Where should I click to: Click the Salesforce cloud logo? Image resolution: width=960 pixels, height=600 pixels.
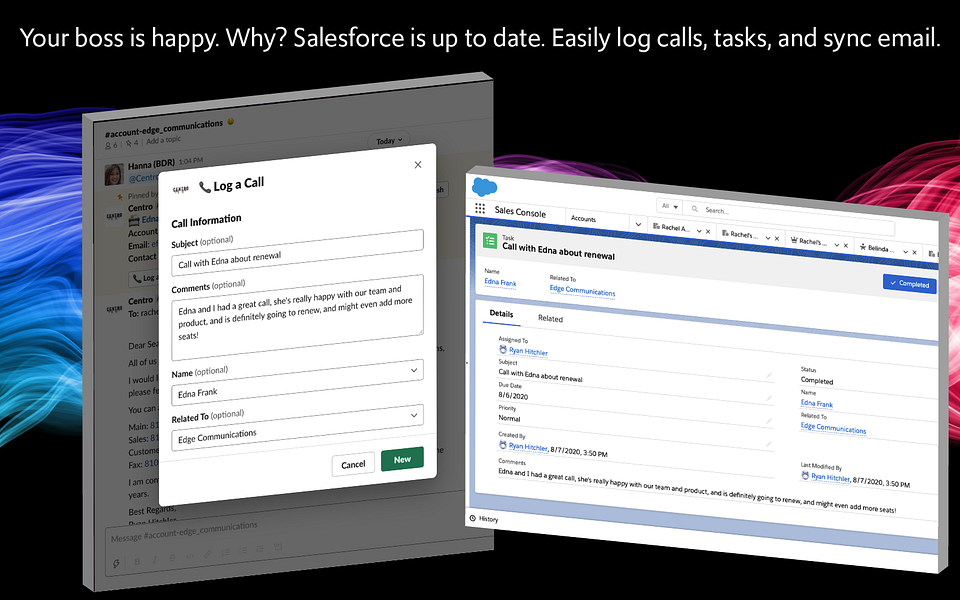coord(485,187)
